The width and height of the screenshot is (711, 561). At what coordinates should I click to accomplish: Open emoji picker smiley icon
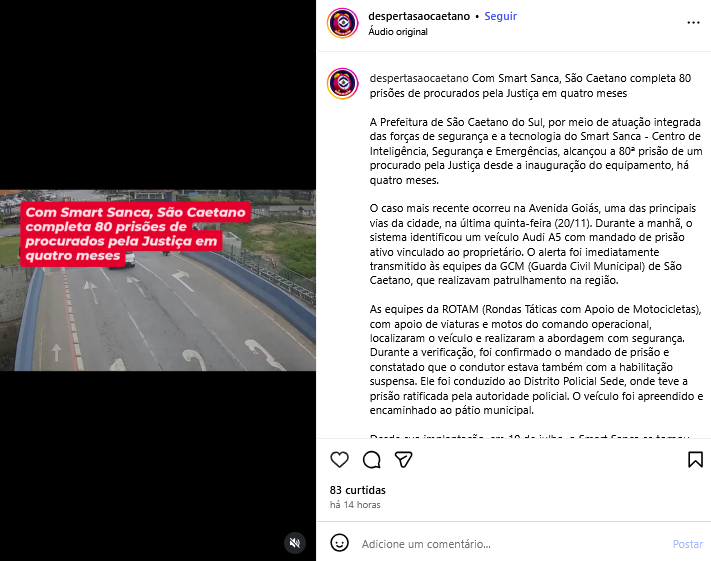click(x=339, y=542)
